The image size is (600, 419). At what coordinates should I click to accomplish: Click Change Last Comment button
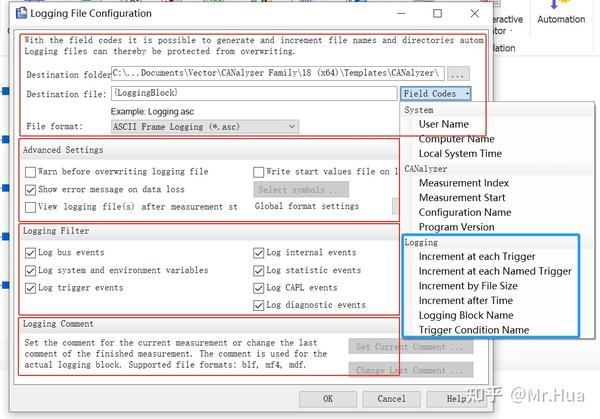point(411,370)
